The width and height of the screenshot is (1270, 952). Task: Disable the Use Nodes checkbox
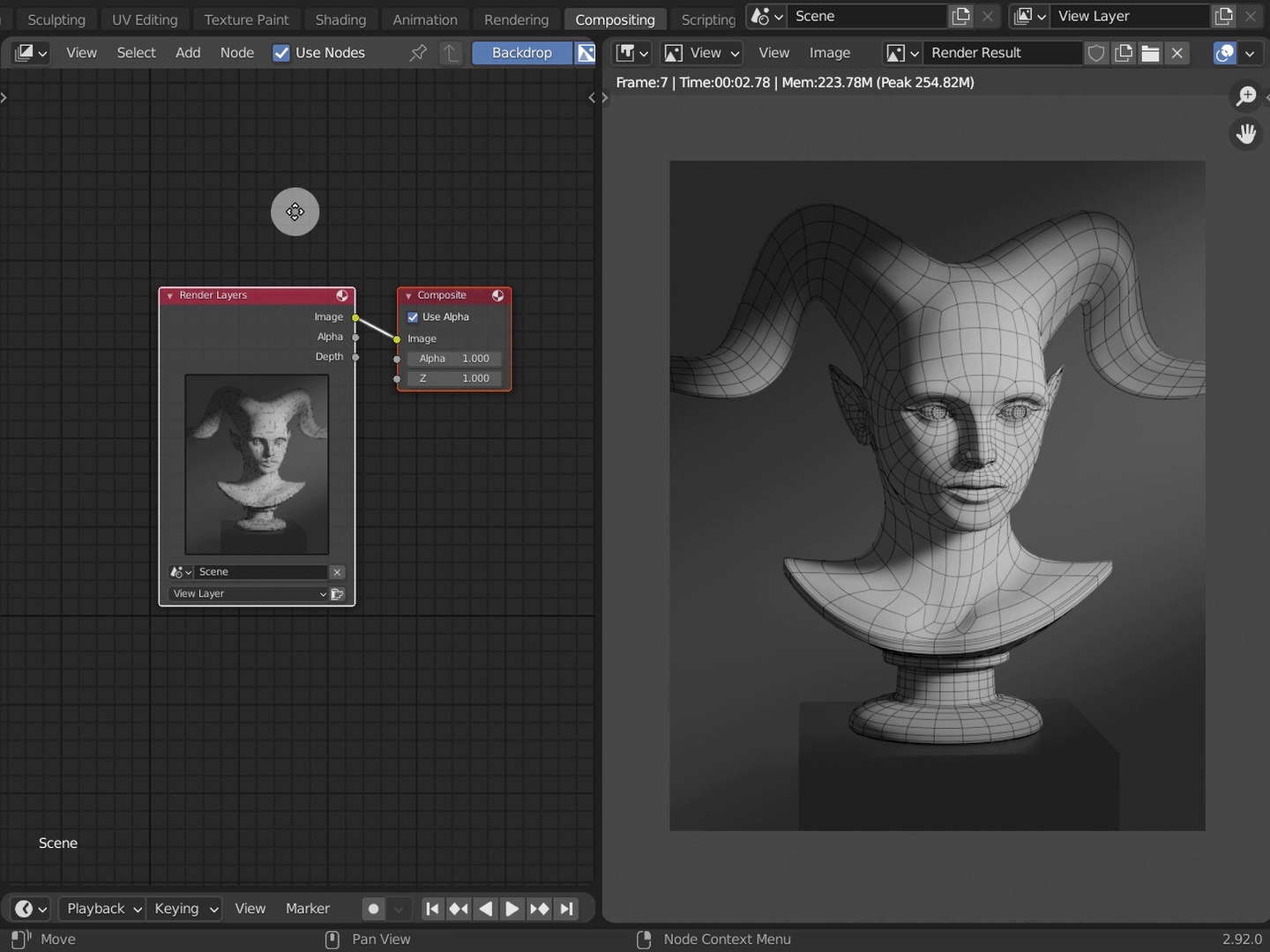pos(281,53)
